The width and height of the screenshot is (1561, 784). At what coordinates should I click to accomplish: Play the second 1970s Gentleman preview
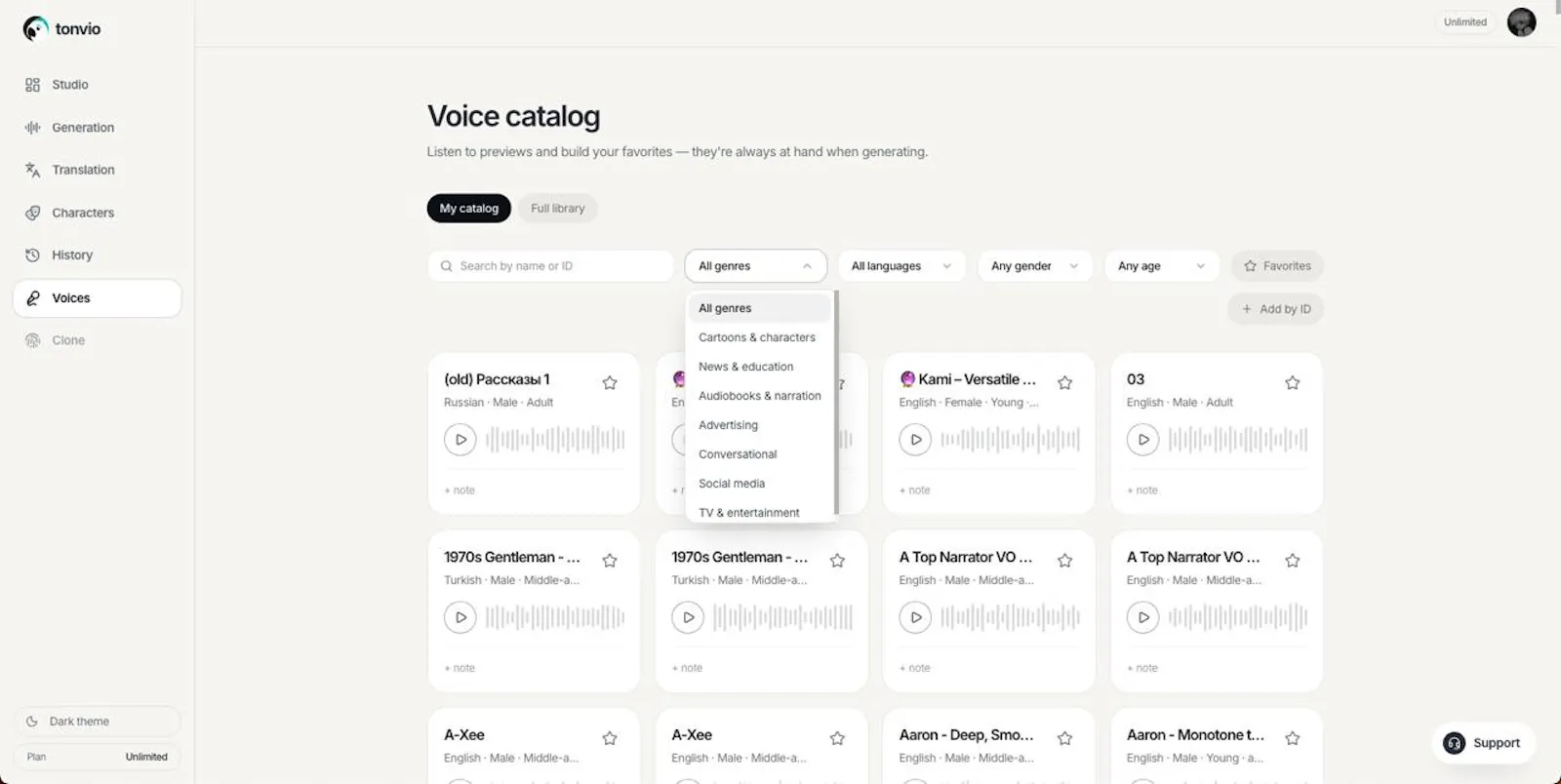tap(688, 617)
